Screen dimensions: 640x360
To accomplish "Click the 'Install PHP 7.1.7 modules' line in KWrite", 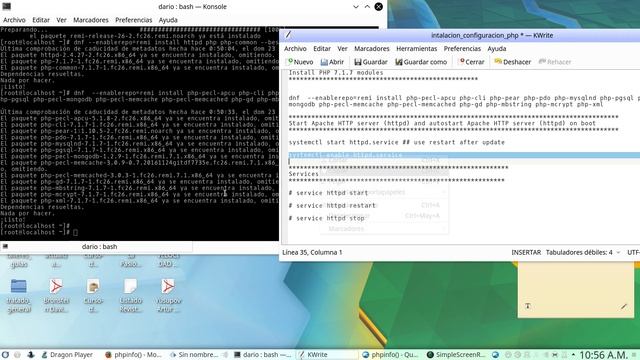I will [x=336, y=73].
